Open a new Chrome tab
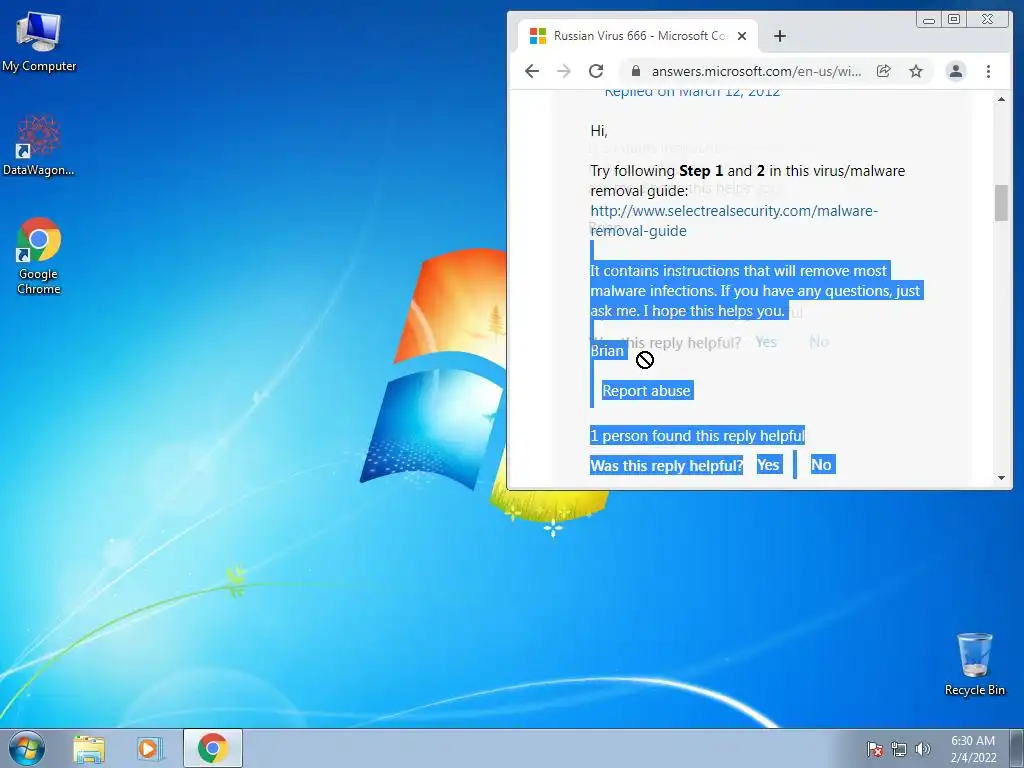 pos(780,36)
